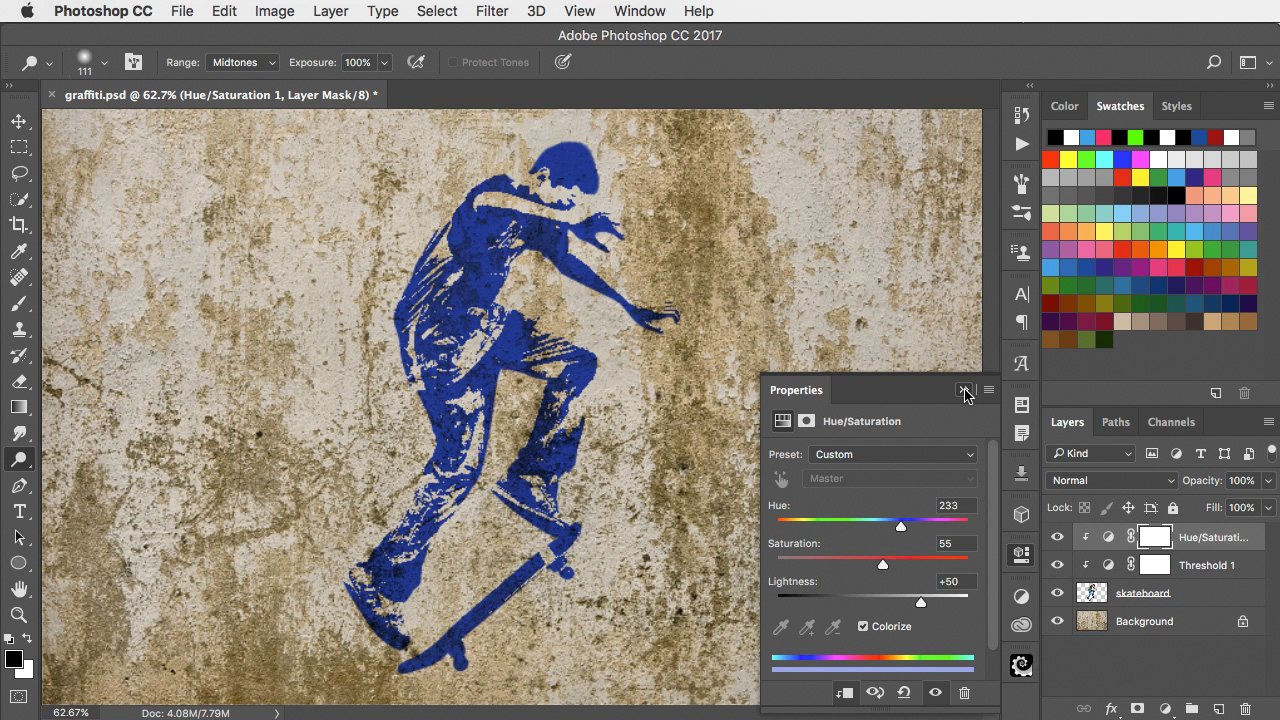Image resolution: width=1280 pixels, height=720 pixels.
Task: Delete the adjustment layer using Properties panel trash button
Action: [964, 692]
